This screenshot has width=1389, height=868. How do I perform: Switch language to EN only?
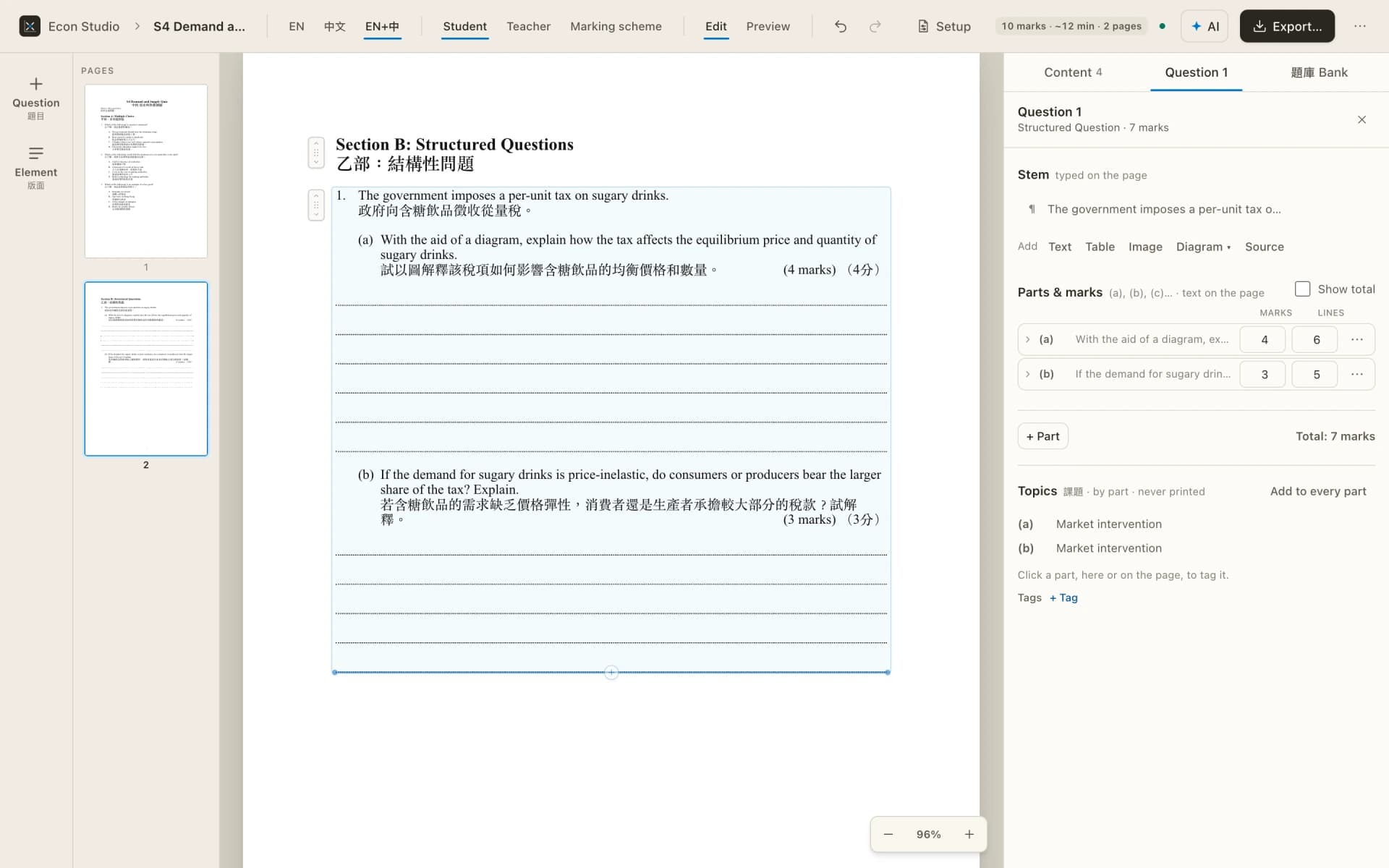297,26
